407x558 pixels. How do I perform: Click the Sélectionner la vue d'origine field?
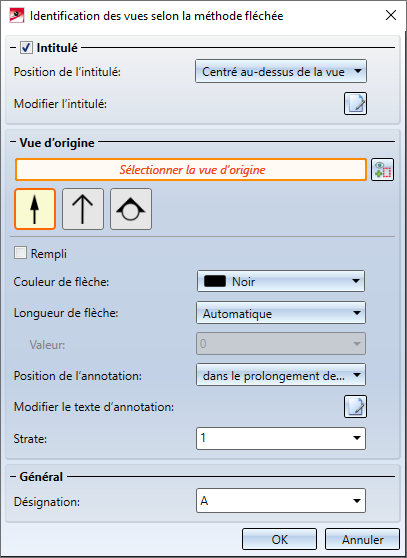[x=191, y=170]
